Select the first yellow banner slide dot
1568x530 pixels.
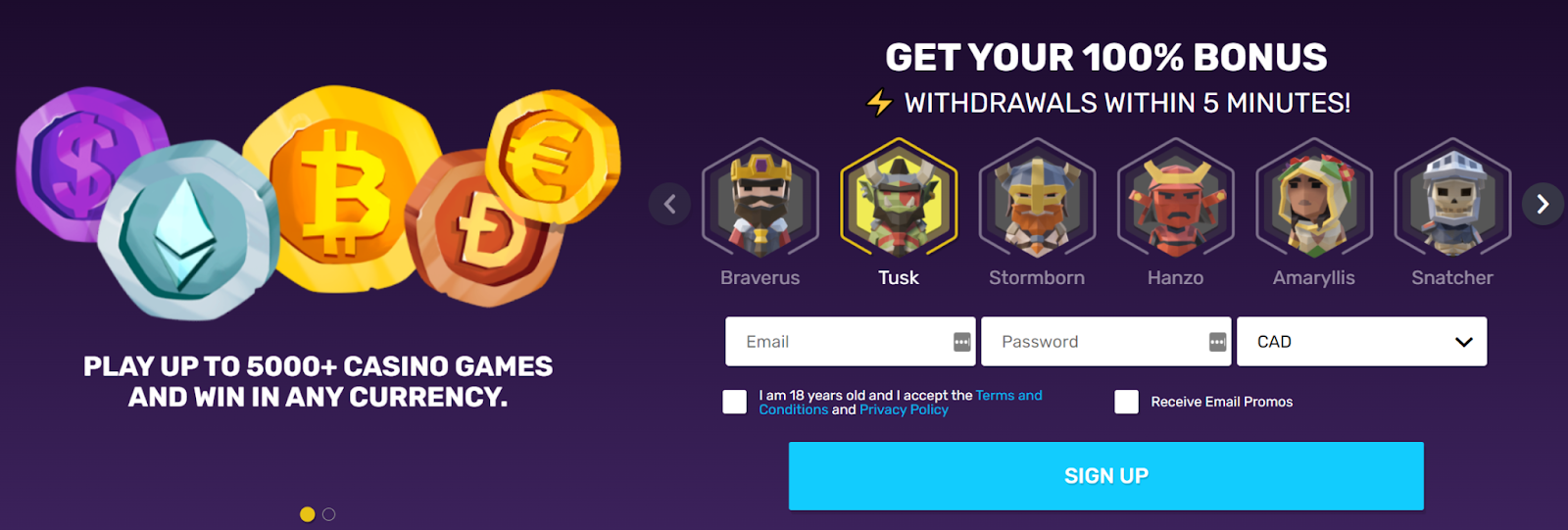(x=307, y=514)
